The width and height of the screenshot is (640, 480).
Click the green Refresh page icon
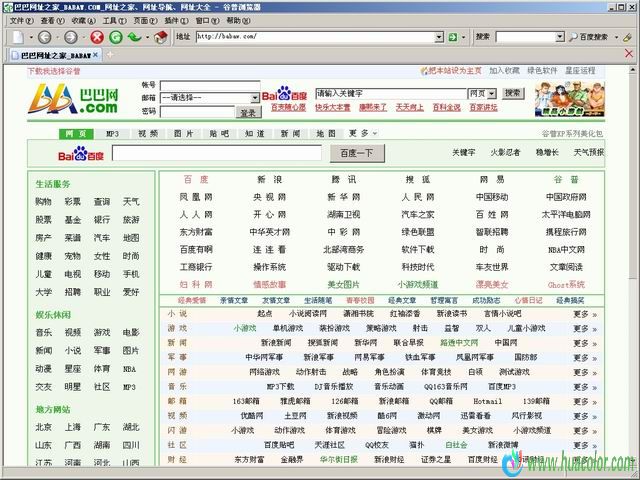pos(116,37)
